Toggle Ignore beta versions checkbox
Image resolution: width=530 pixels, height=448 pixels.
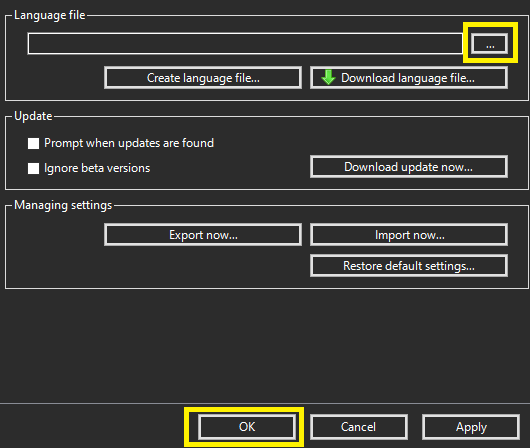coord(33,168)
